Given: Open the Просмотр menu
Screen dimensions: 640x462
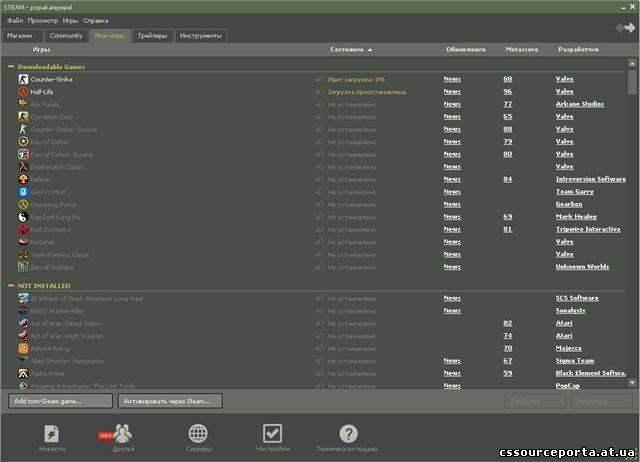Looking at the screenshot, I should 43,20.
